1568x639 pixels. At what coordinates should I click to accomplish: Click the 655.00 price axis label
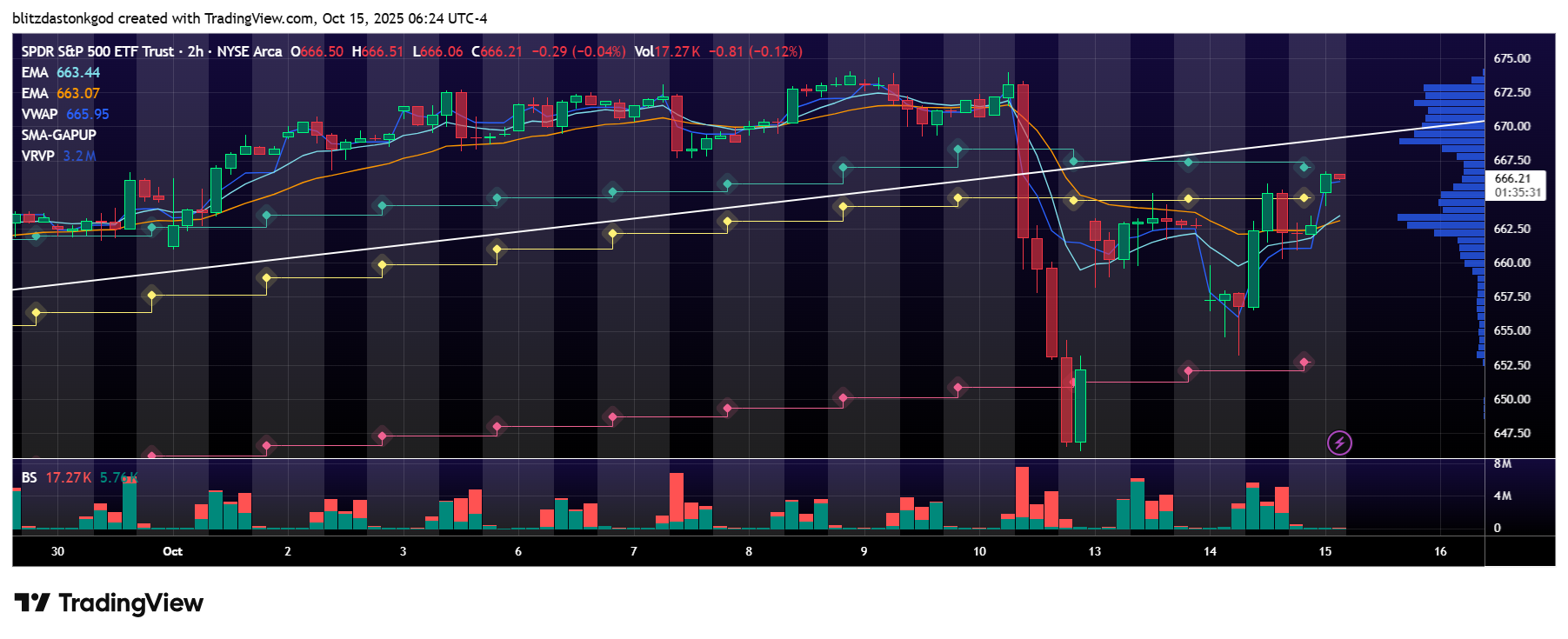(1512, 330)
